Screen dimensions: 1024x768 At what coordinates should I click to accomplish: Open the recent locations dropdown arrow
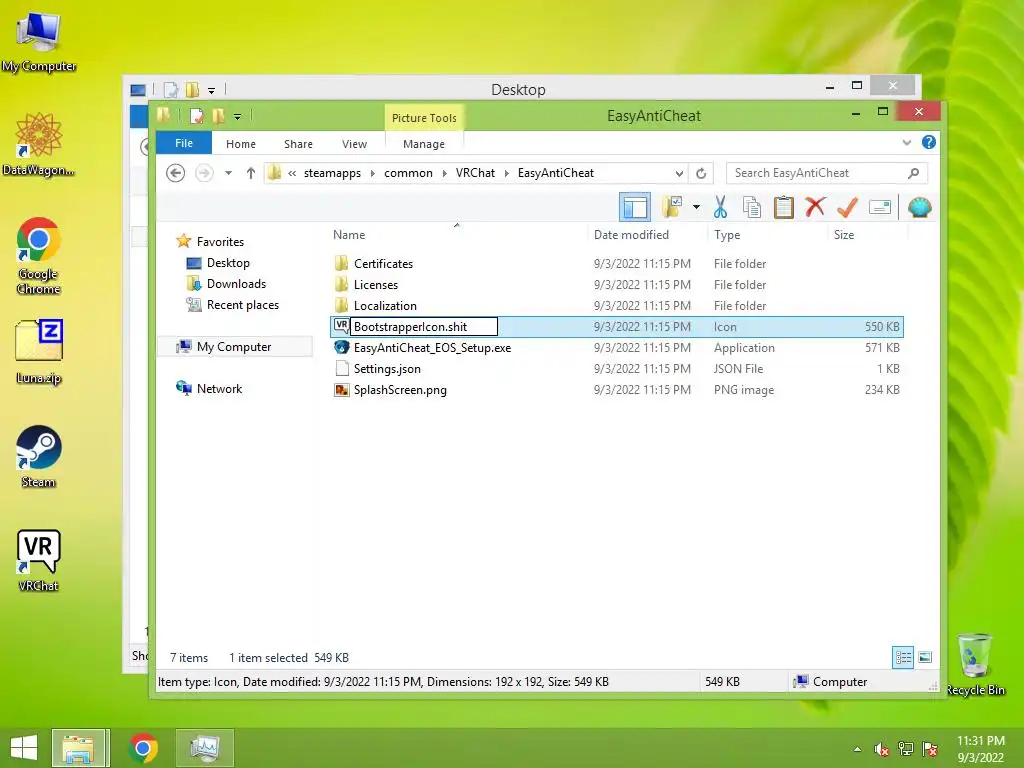[x=228, y=173]
